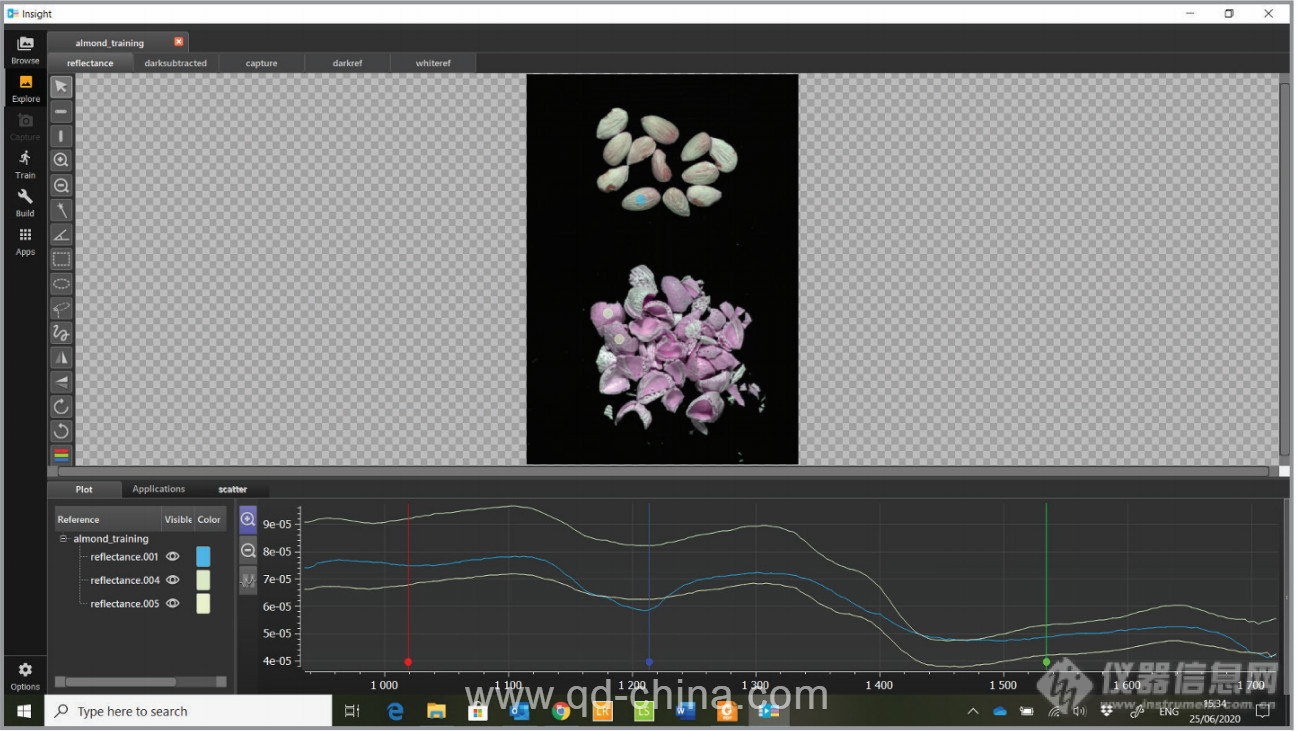Open File Explorer from taskbar
Image resolution: width=1297 pixels, height=731 pixels.
tap(436, 711)
